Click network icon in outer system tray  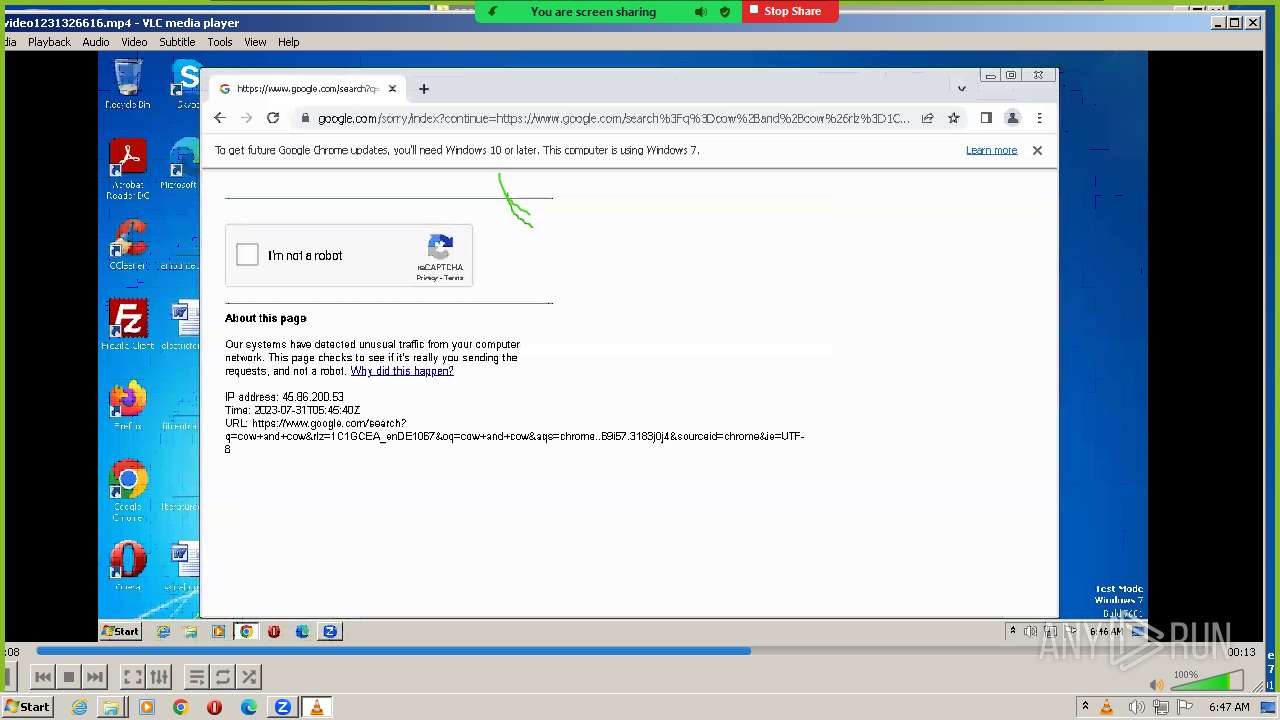tap(1160, 707)
